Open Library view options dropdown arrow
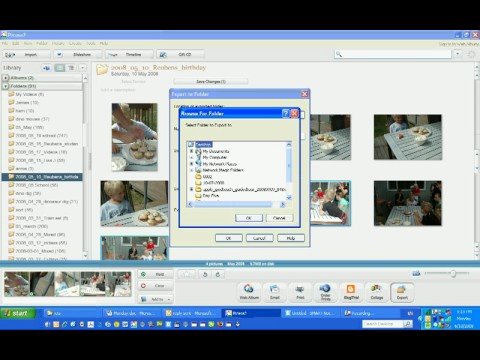The width and height of the screenshot is (480, 360). coord(83,68)
